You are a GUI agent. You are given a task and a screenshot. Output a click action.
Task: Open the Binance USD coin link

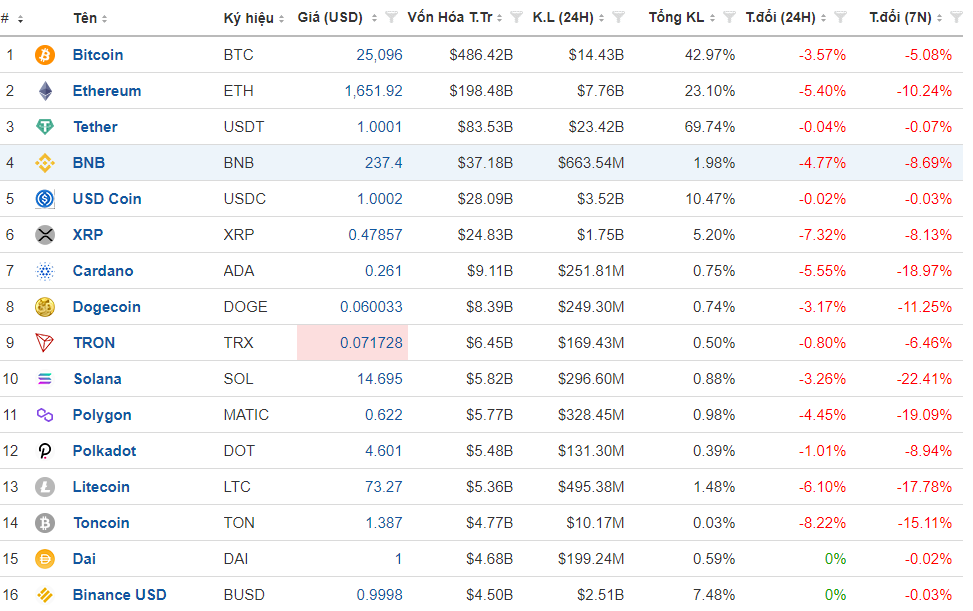click(x=119, y=595)
